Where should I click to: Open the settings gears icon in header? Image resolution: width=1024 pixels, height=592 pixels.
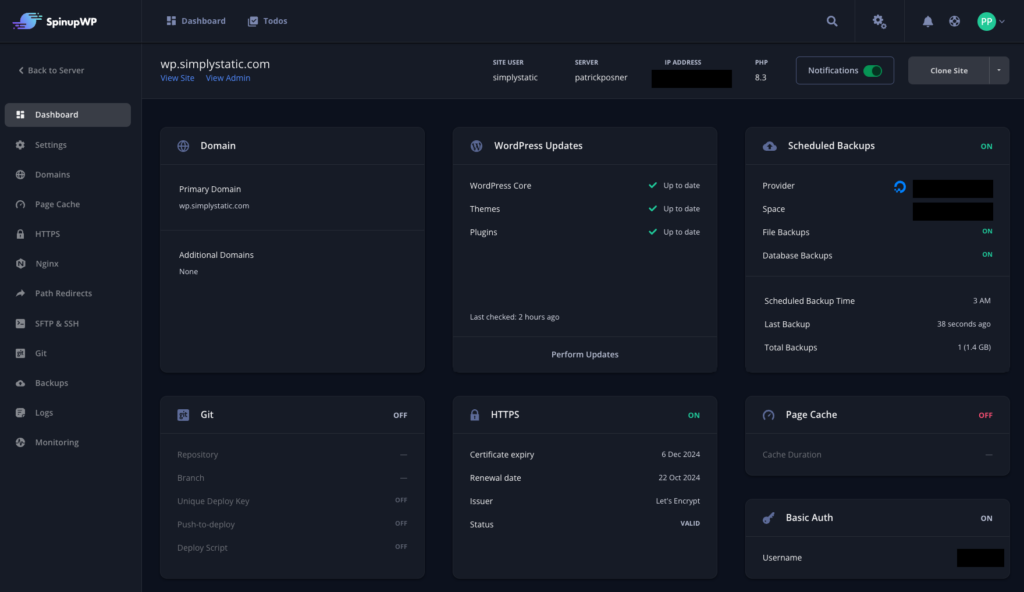(x=879, y=21)
